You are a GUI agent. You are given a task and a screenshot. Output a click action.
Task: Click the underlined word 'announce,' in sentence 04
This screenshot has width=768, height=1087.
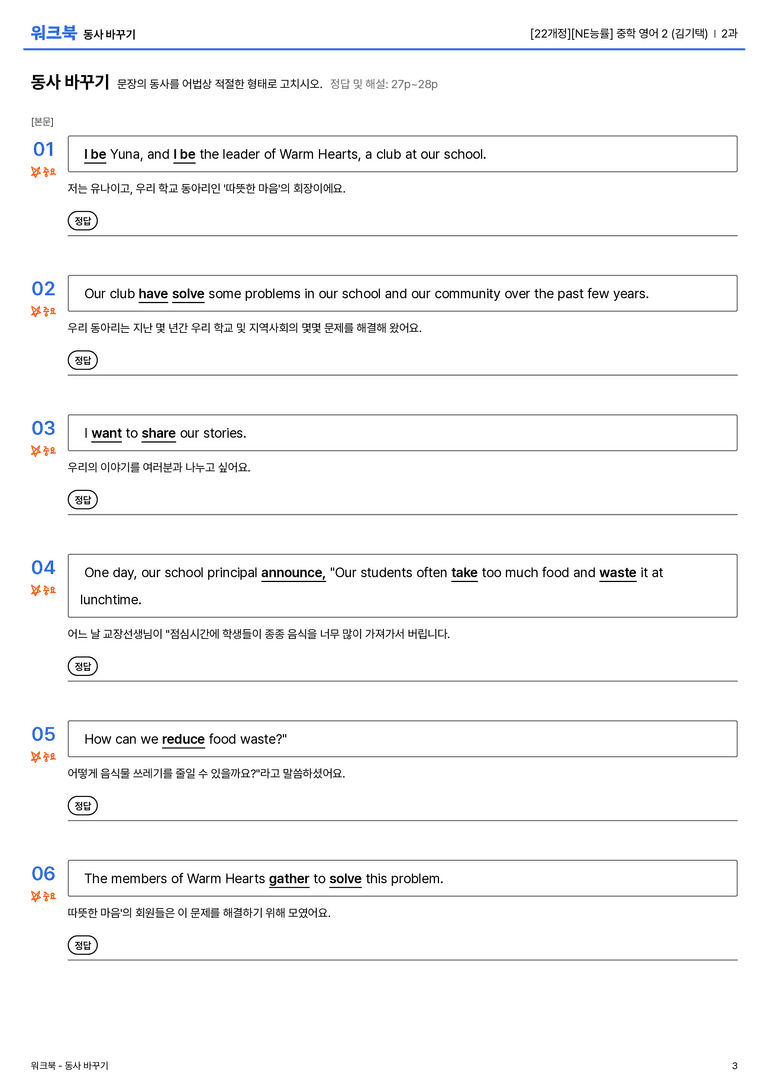pos(293,573)
